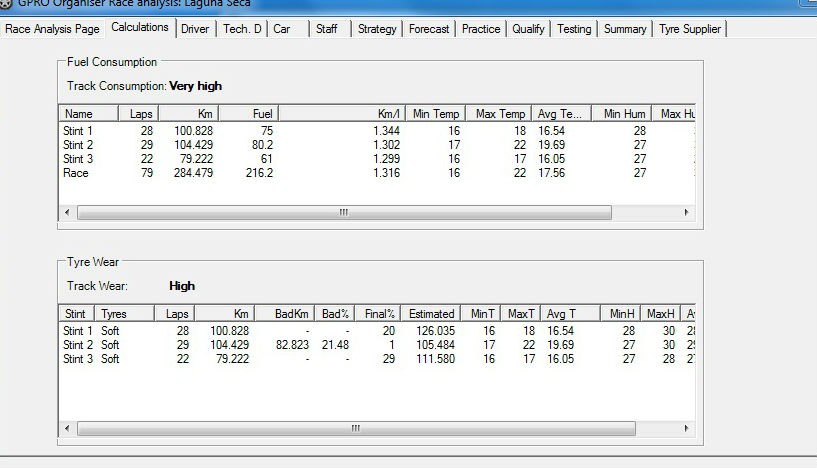Select Stint 1 row in fuel table
The width and height of the screenshot is (817, 468).
[x=377, y=131]
